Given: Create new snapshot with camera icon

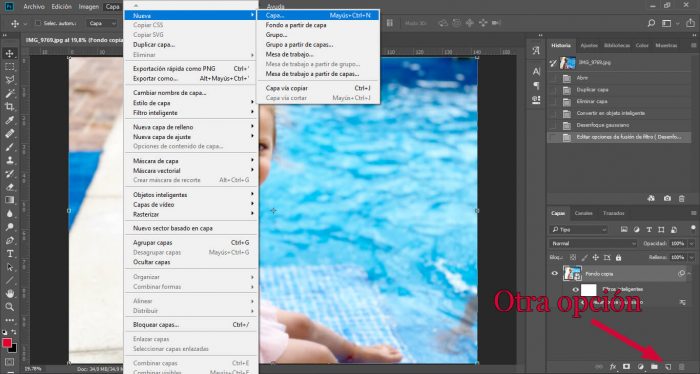Looking at the screenshot, I should (667, 198).
